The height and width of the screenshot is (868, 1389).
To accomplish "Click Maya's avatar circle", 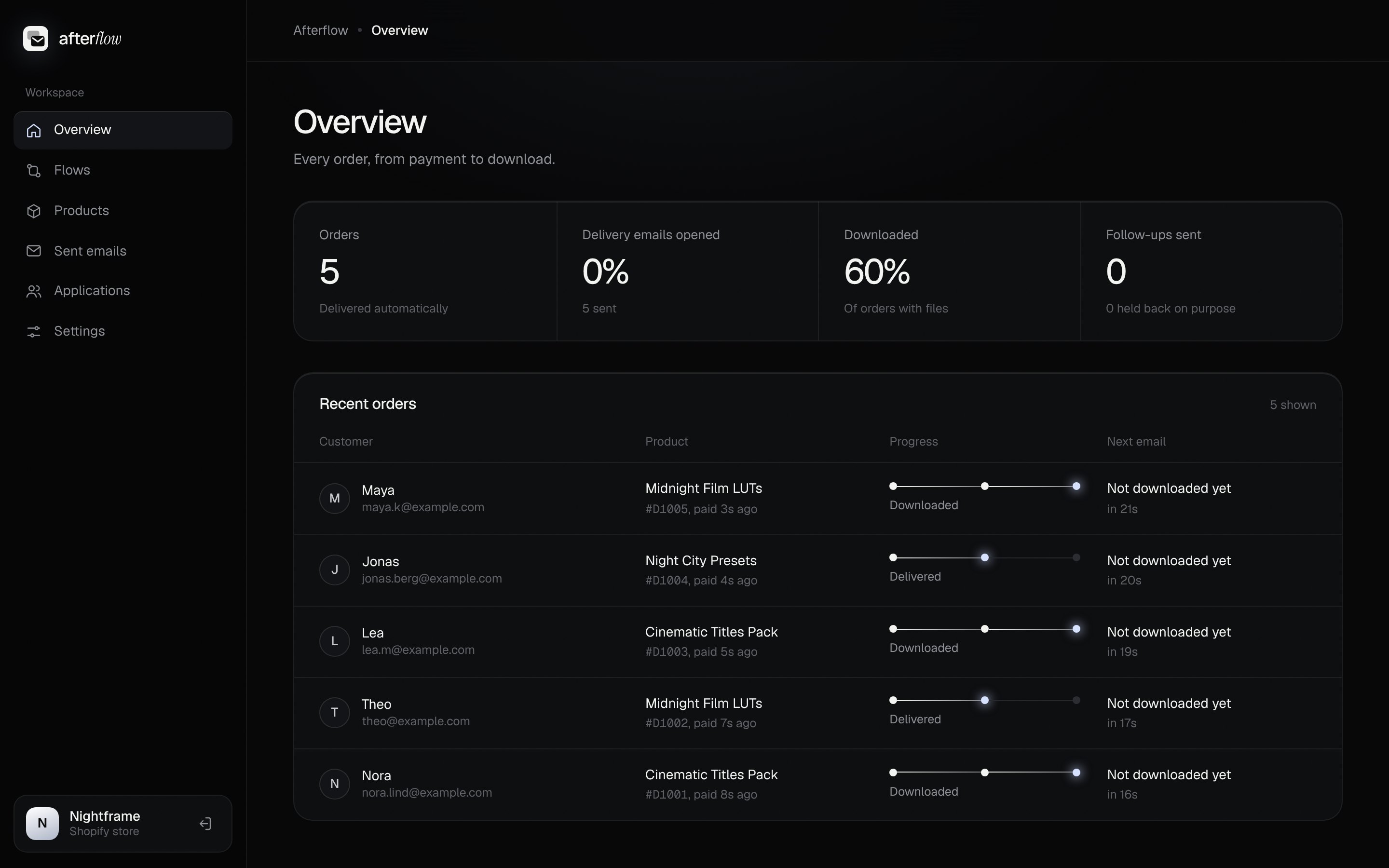I will 335,498.
